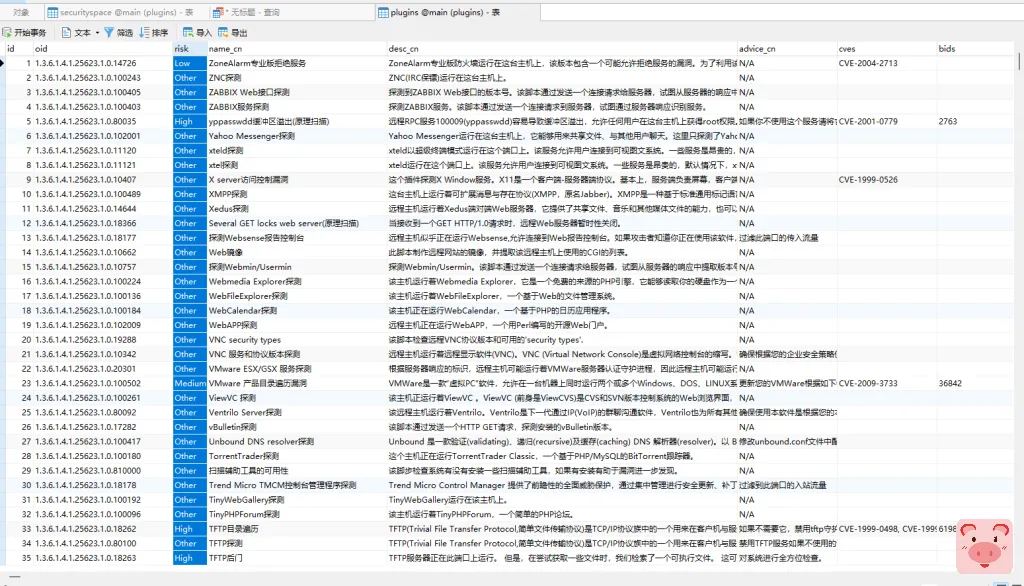Select the High risk cell of TFTP目录遍历 row 33
This screenshot has height=586, width=1024.
click(x=189, y=529)
